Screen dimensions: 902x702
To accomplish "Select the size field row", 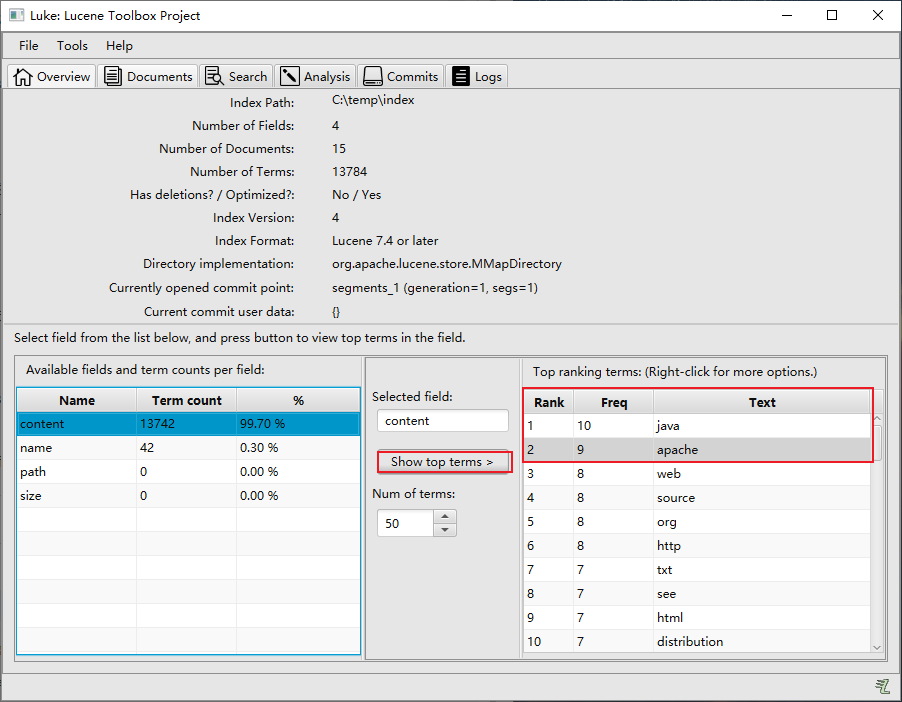I will [189, 495].
